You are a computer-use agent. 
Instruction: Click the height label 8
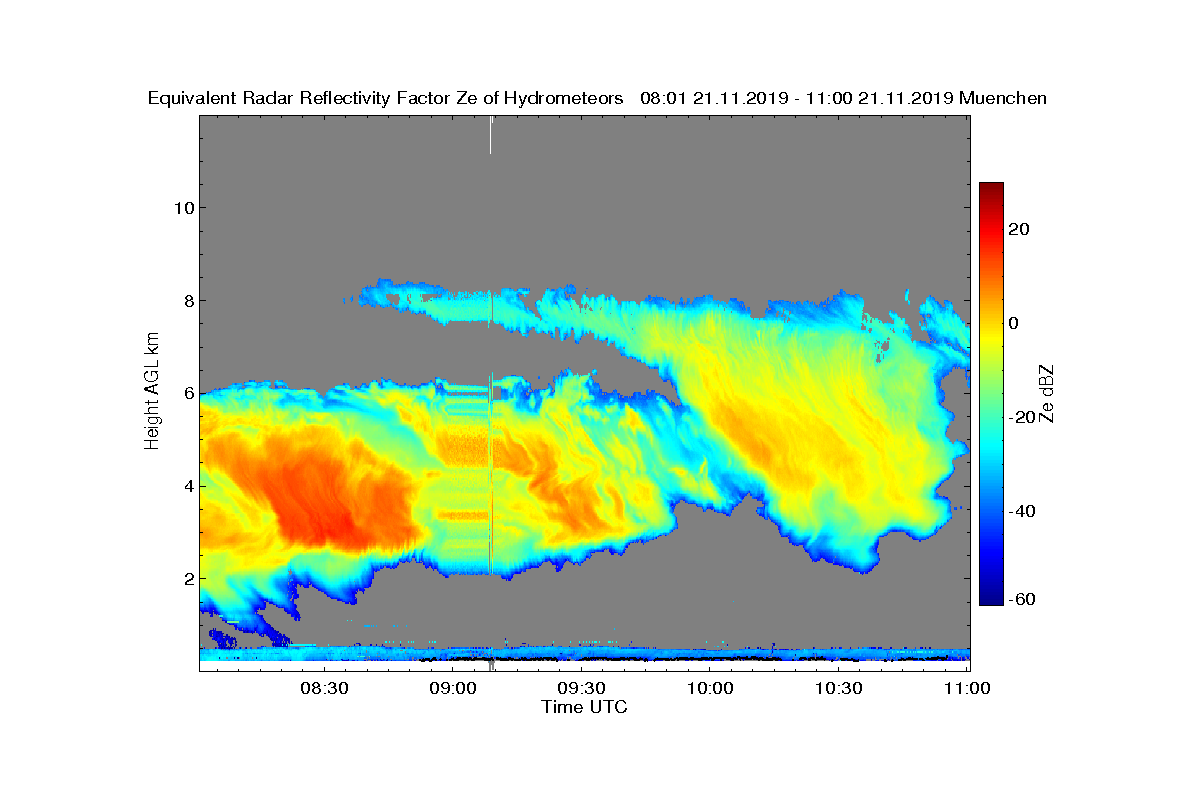pyautogui.click(x=187, y=300)
